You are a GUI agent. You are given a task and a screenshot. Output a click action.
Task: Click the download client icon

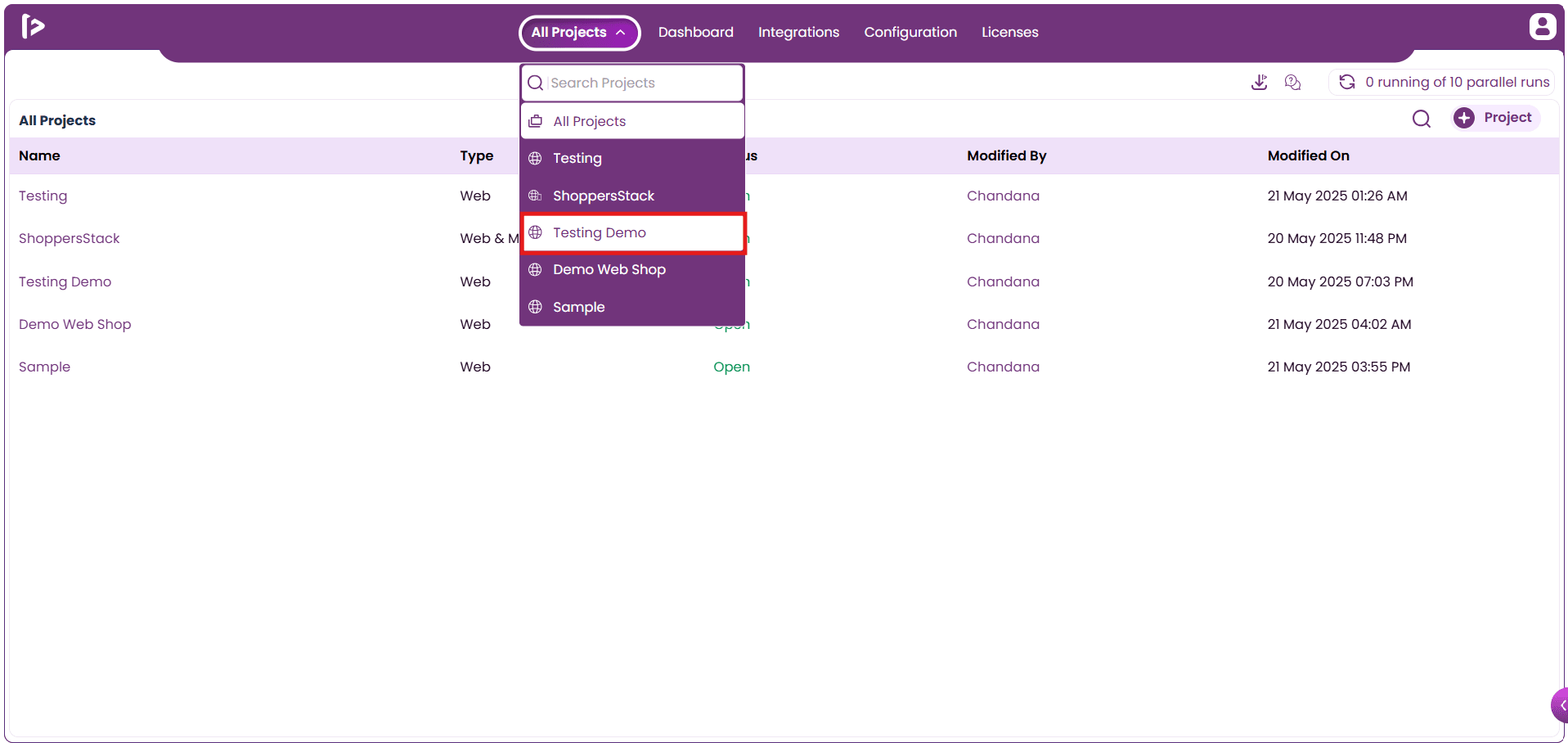coord(1260,82)
